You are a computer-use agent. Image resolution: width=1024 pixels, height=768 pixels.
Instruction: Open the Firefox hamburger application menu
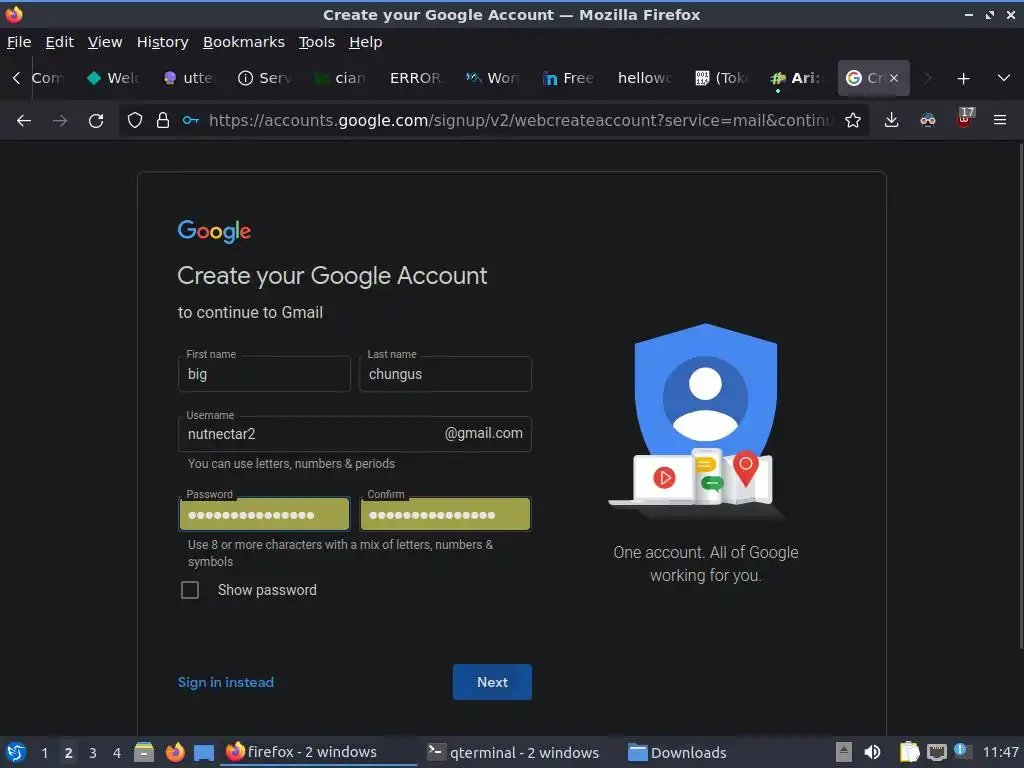pos(999,120)
